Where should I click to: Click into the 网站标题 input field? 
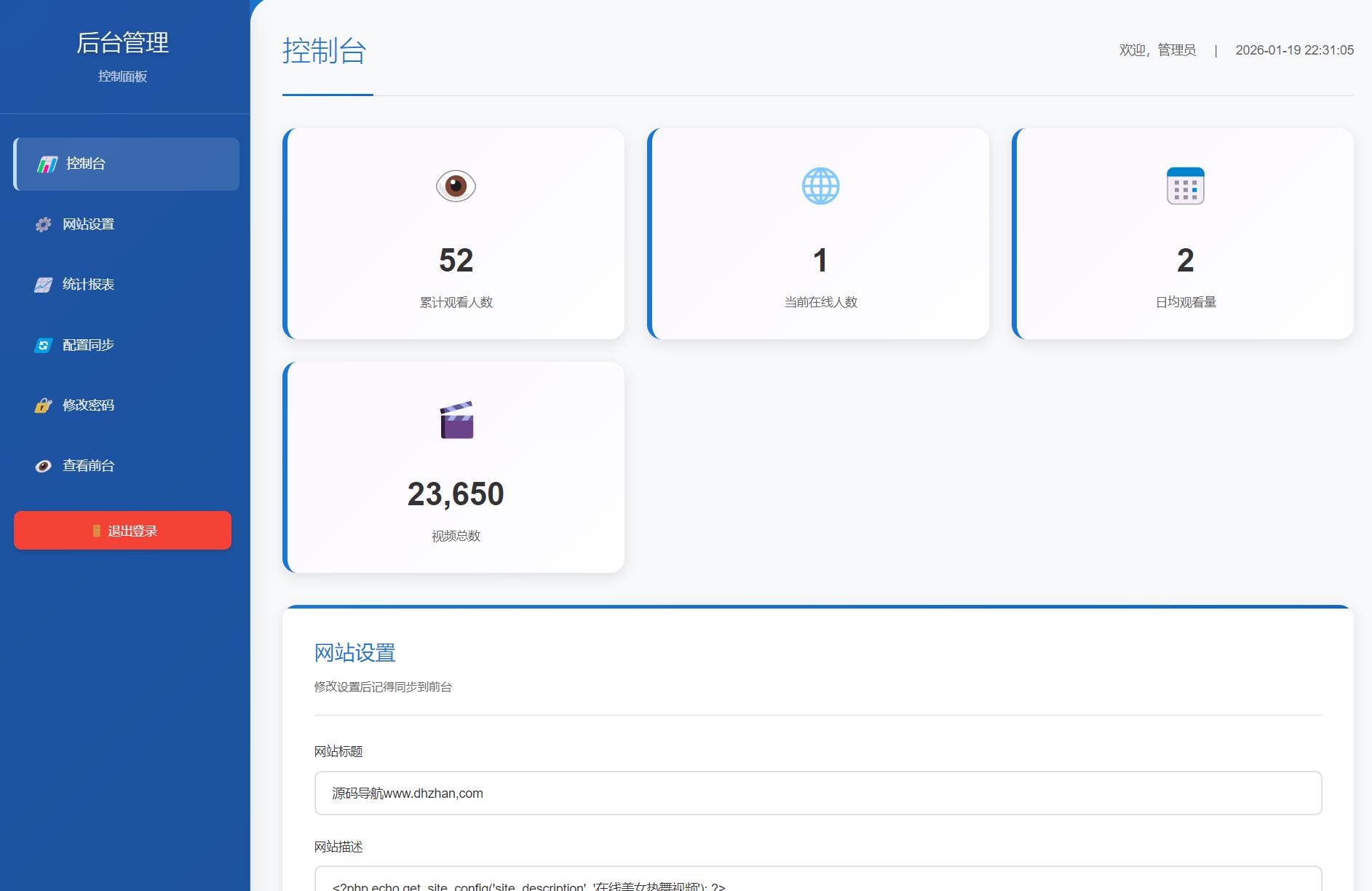click(x=817, y=793)
